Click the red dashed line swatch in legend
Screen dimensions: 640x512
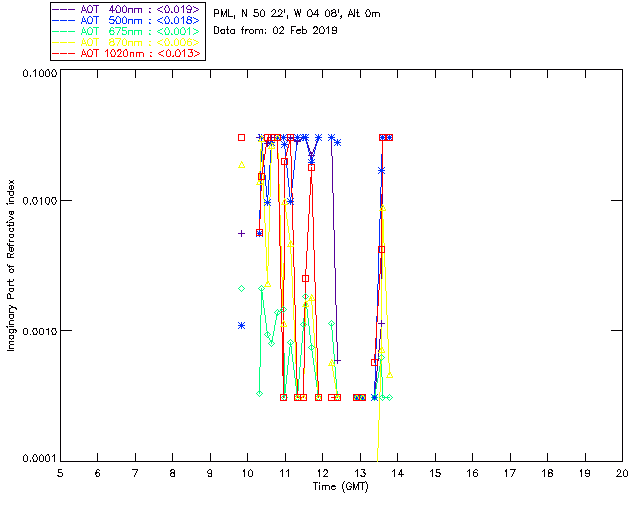point(64,53)
